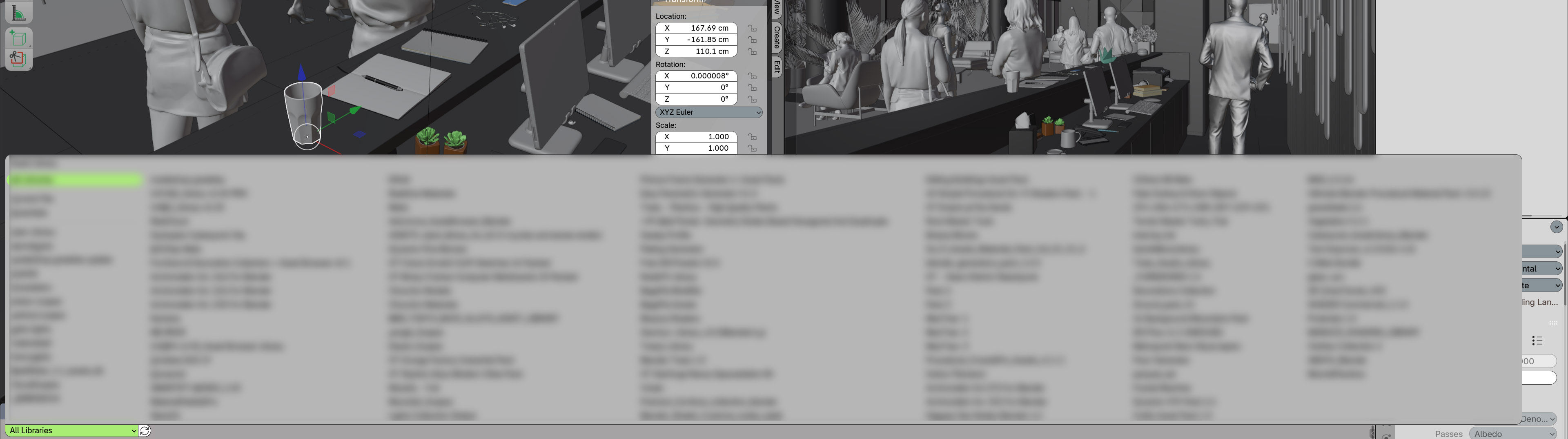Viewport: 1568px width, 439px height.
Task: Switch to the Edit sidebar tab
Action: [777, 67]
